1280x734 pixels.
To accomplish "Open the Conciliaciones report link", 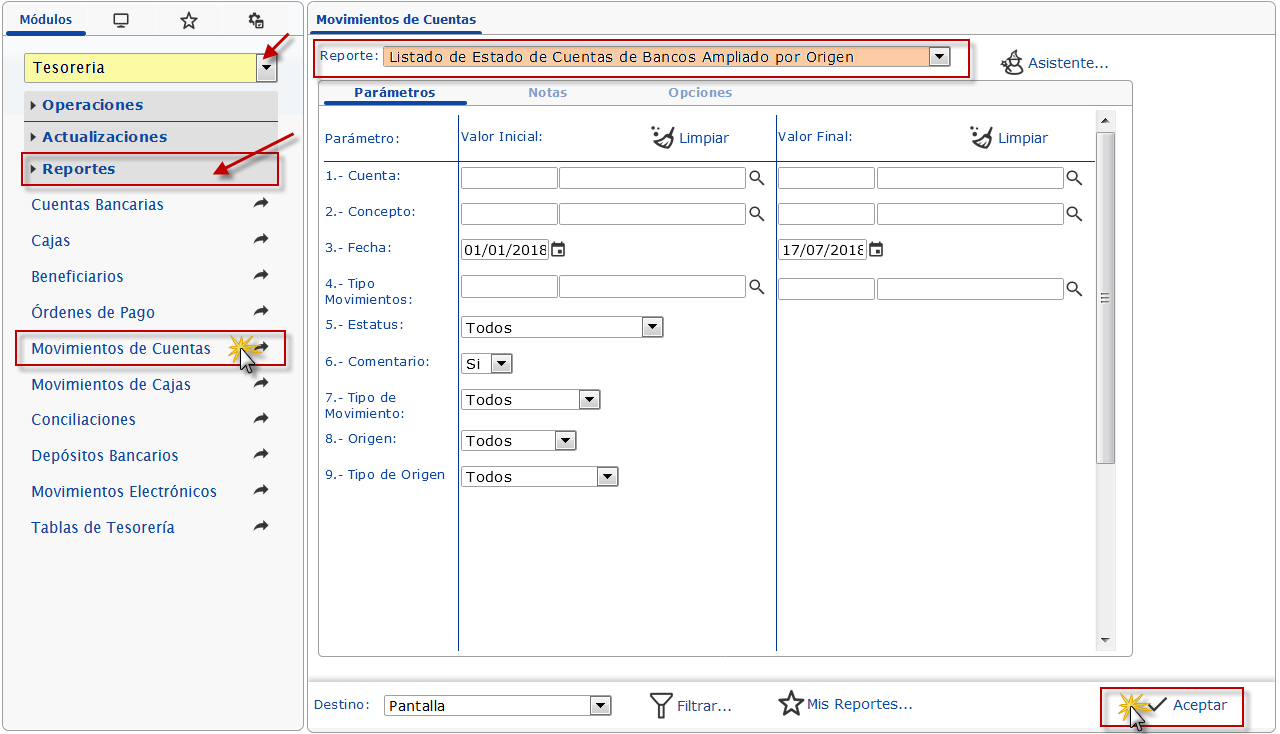I will (83, 420).
